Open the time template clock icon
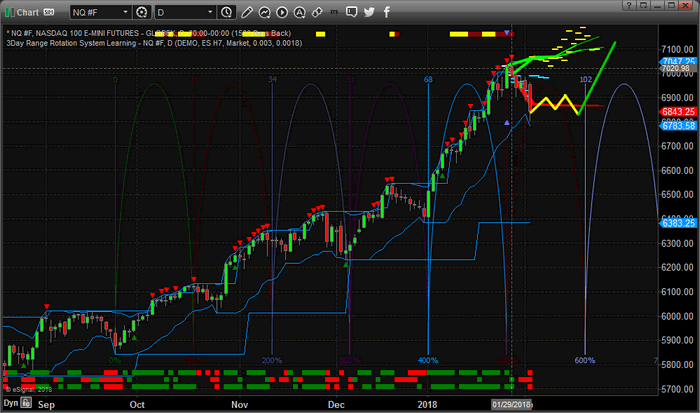The width and height of the screenshot is (700, 413). point(226,13)
